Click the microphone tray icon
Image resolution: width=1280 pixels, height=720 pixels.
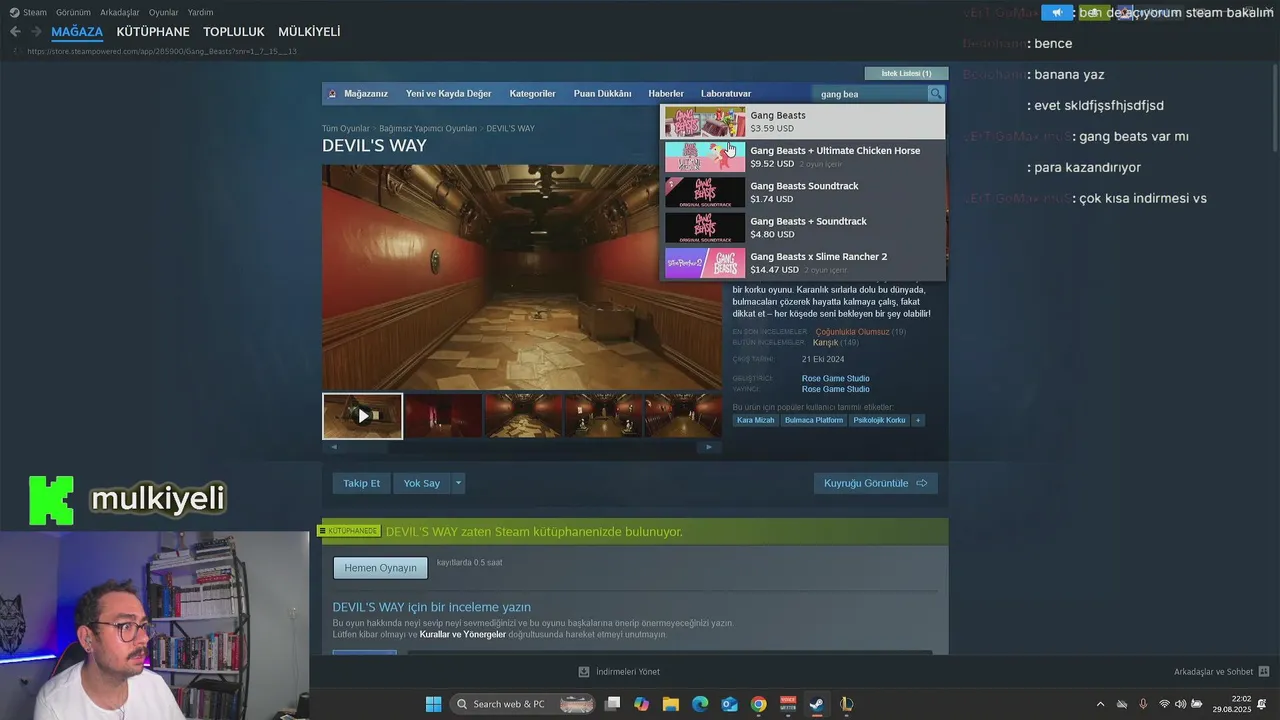tap(1143, 704)
